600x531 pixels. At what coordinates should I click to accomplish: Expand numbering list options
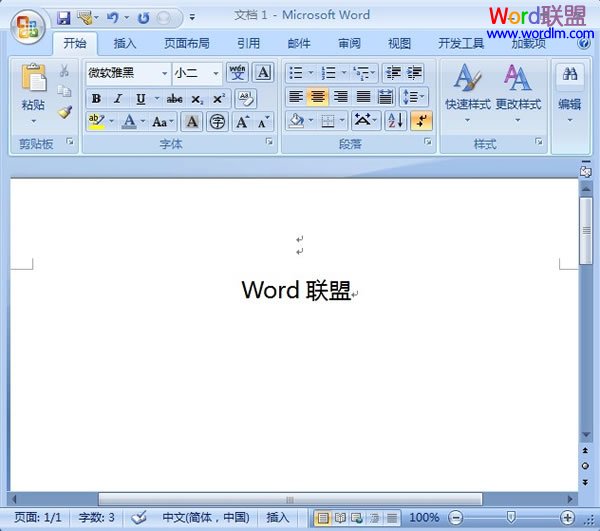tap(344, 72)
